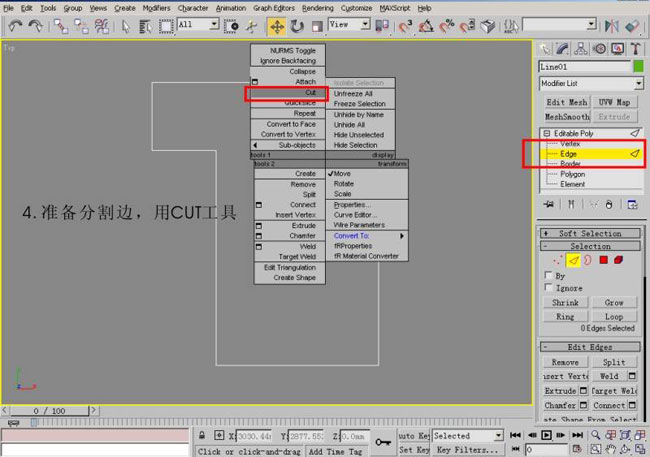Toggle the Auto Key button

[413, 436]
